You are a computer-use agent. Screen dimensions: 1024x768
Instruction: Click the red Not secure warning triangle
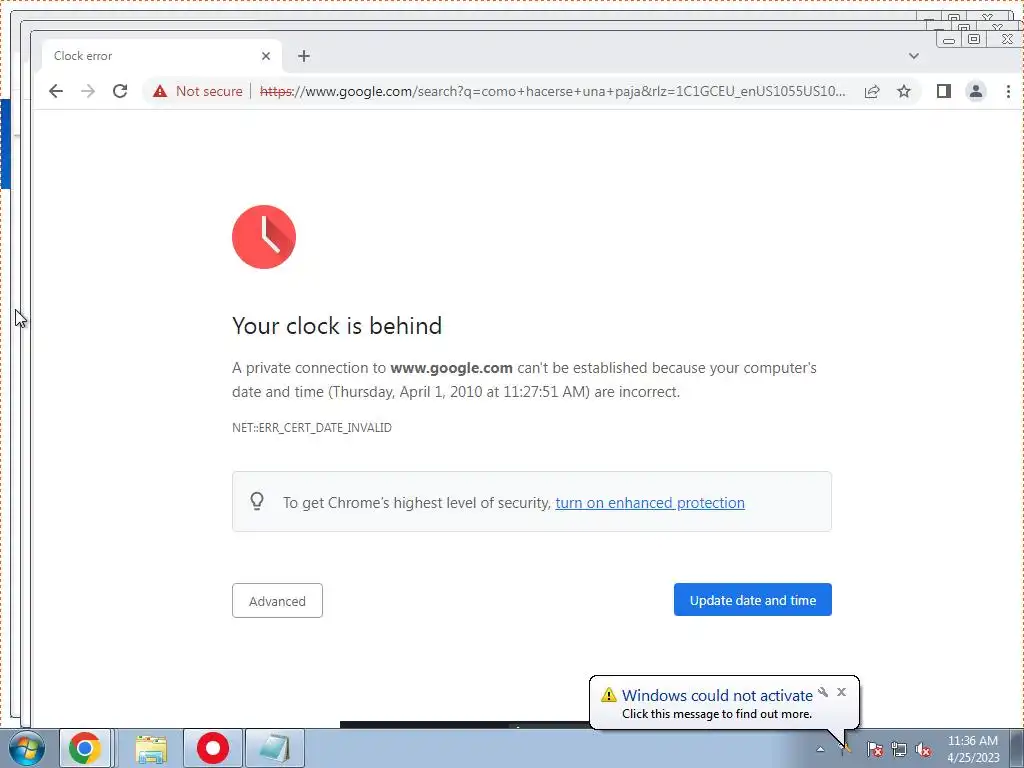click(160, 91)
